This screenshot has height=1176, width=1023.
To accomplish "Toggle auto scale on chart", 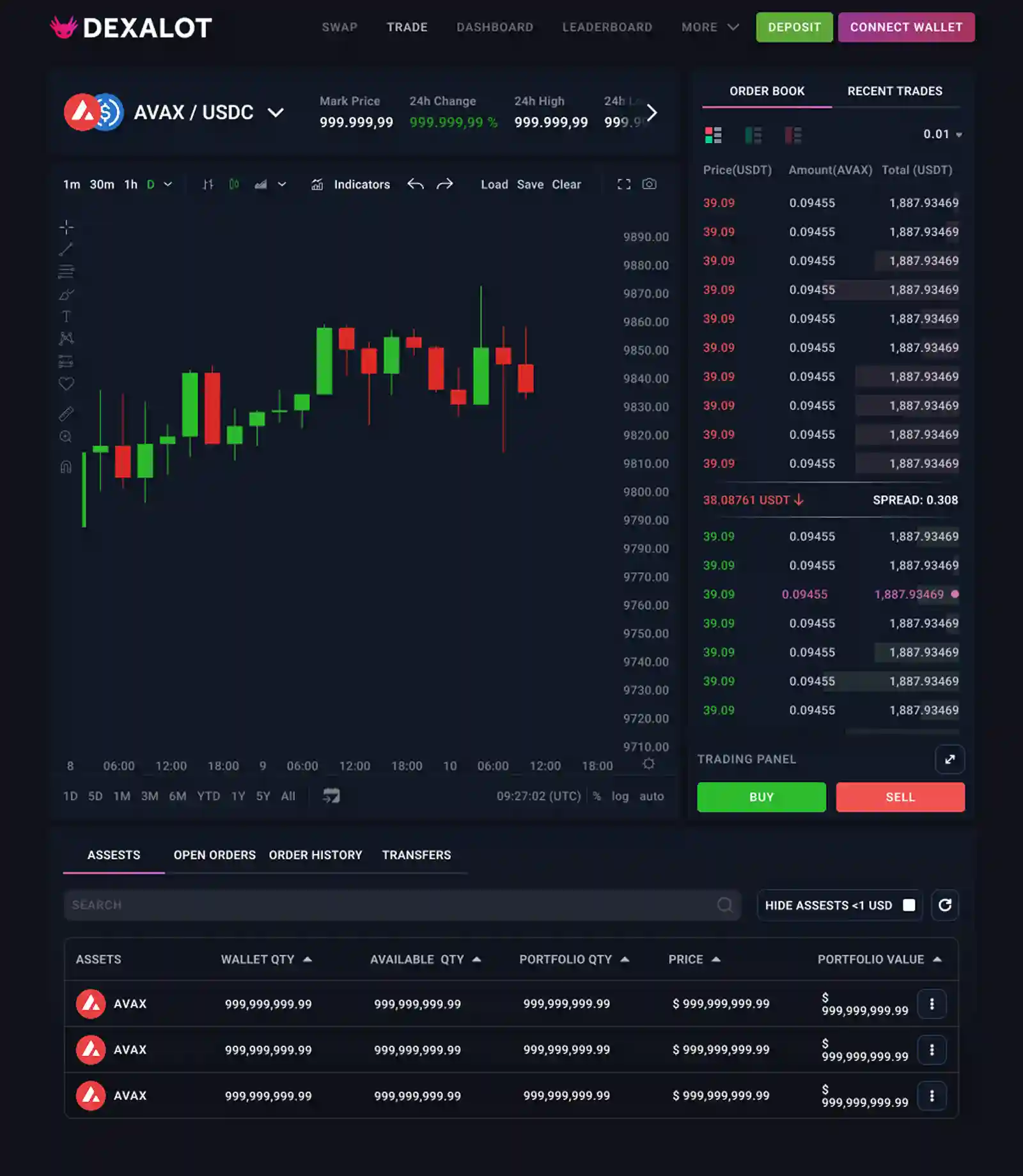I will click(x=652, y=796).
